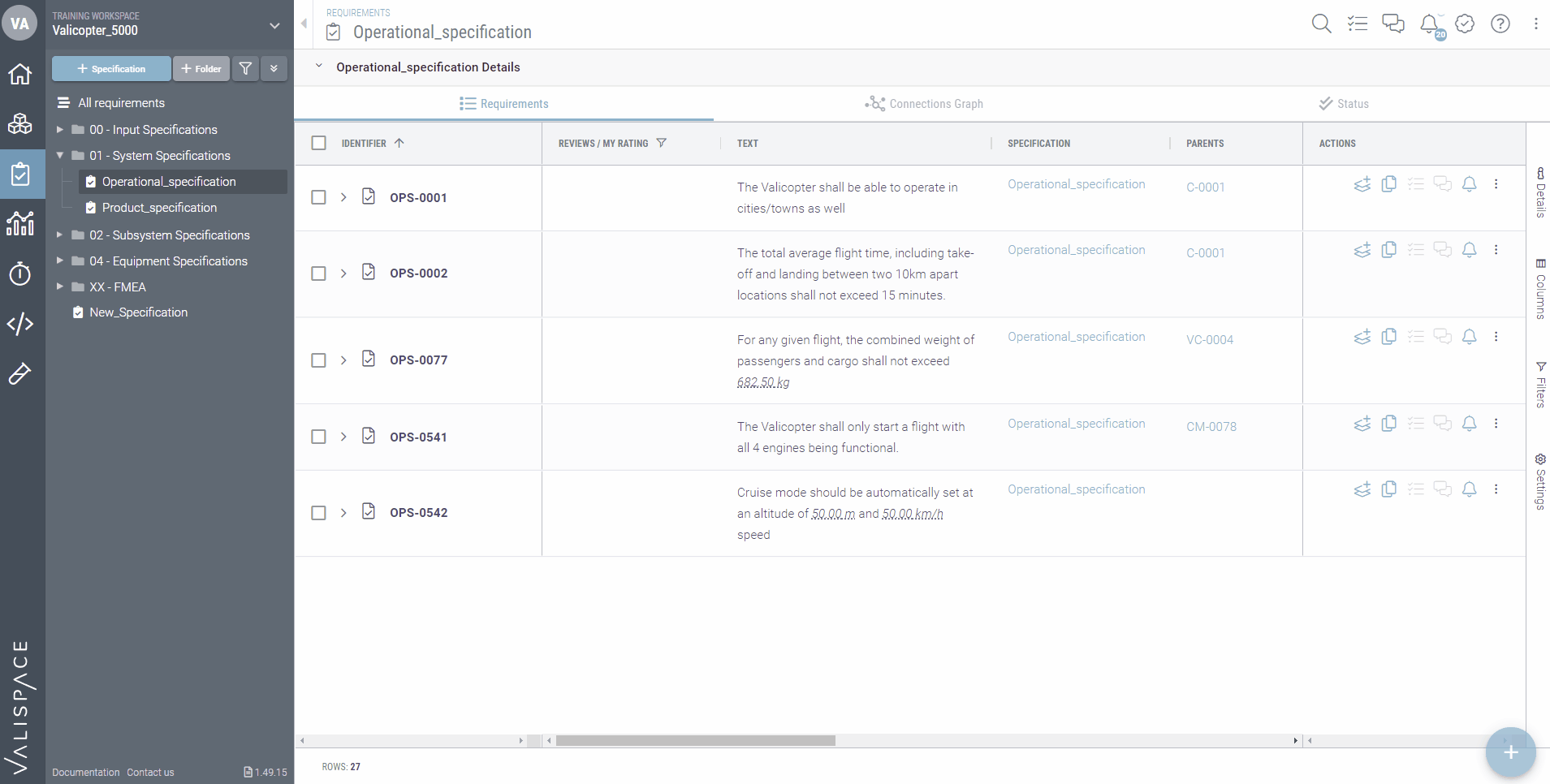Screen dimensions: 1550x784
Task: Toggle the select-all header checkbox
Action: tap(319, 143)
